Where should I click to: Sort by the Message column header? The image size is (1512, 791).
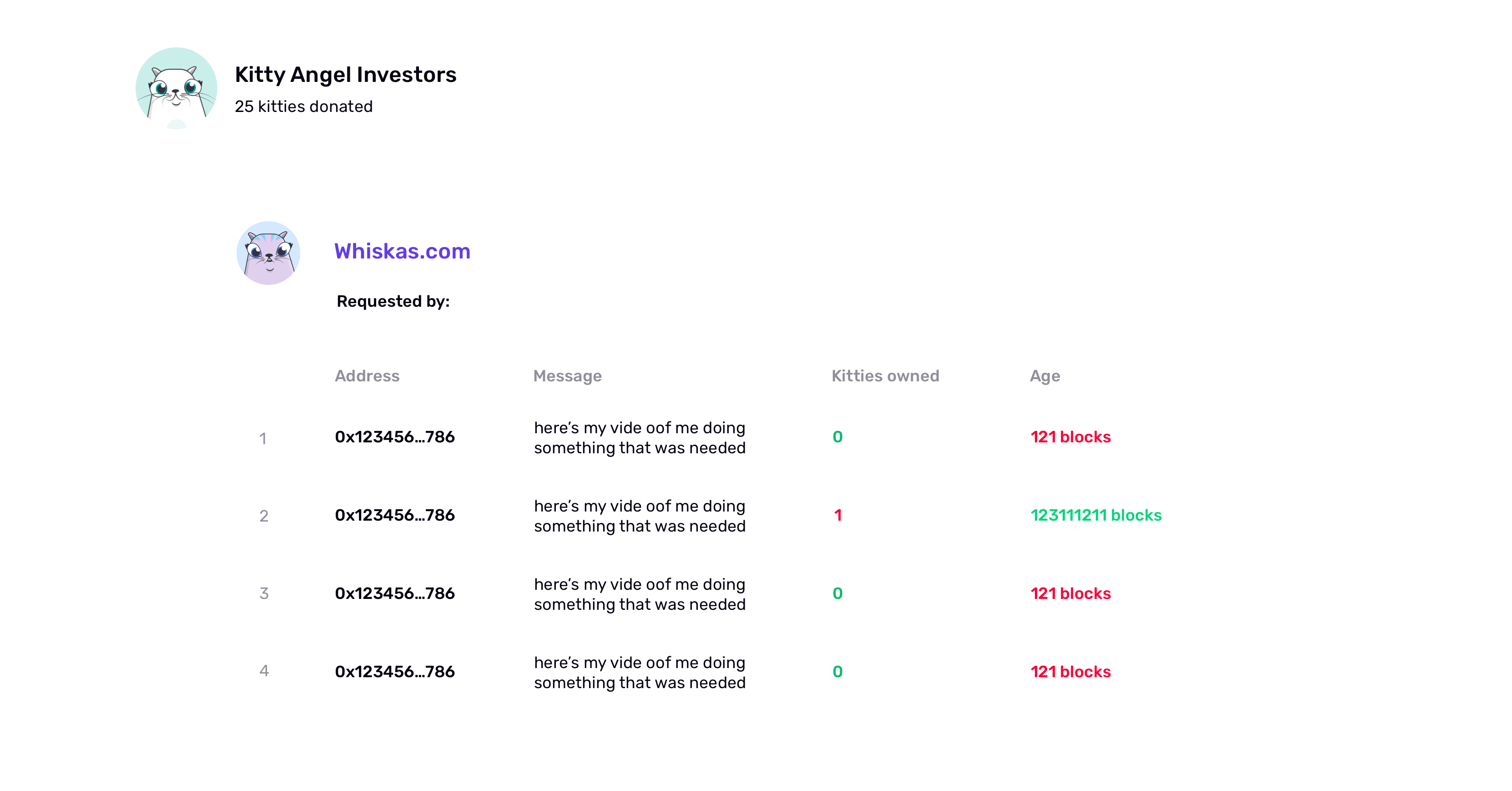pyautogui.click(x=567, y=376)
